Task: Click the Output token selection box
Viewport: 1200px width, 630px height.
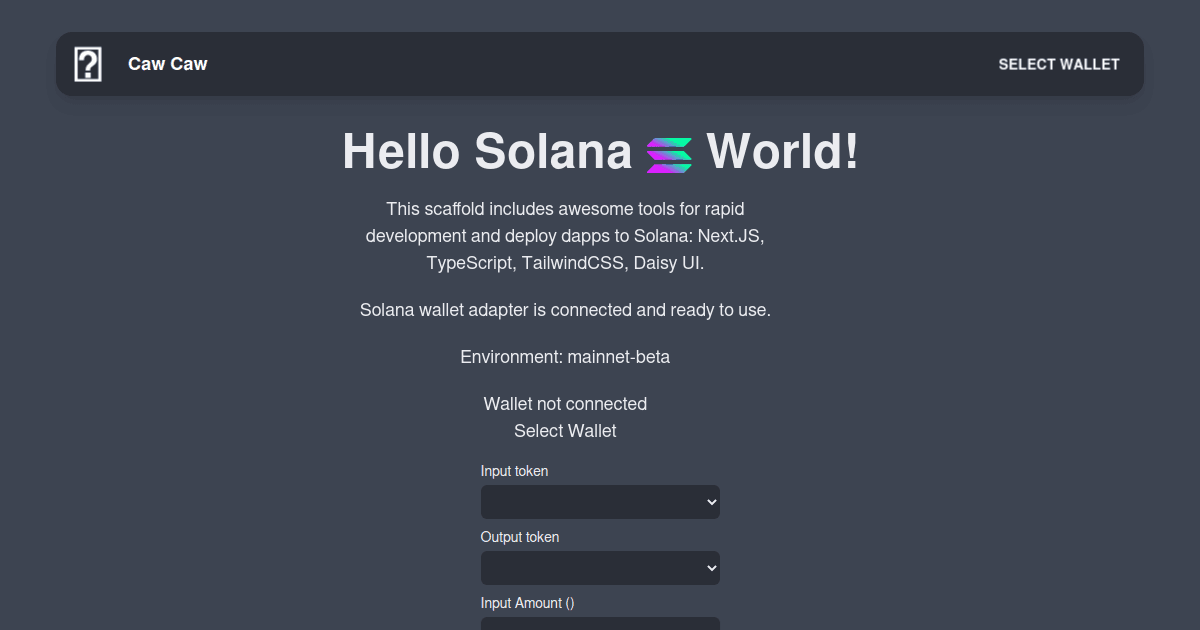Action: pyautogui.click(x=600, y=568)
